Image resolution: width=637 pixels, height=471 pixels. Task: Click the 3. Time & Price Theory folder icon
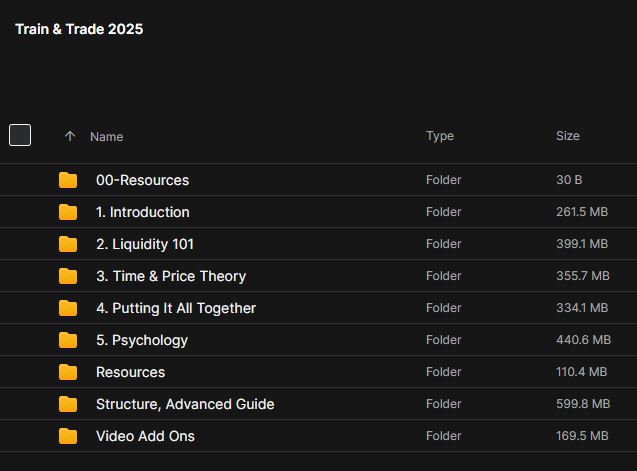coord(68,276)
